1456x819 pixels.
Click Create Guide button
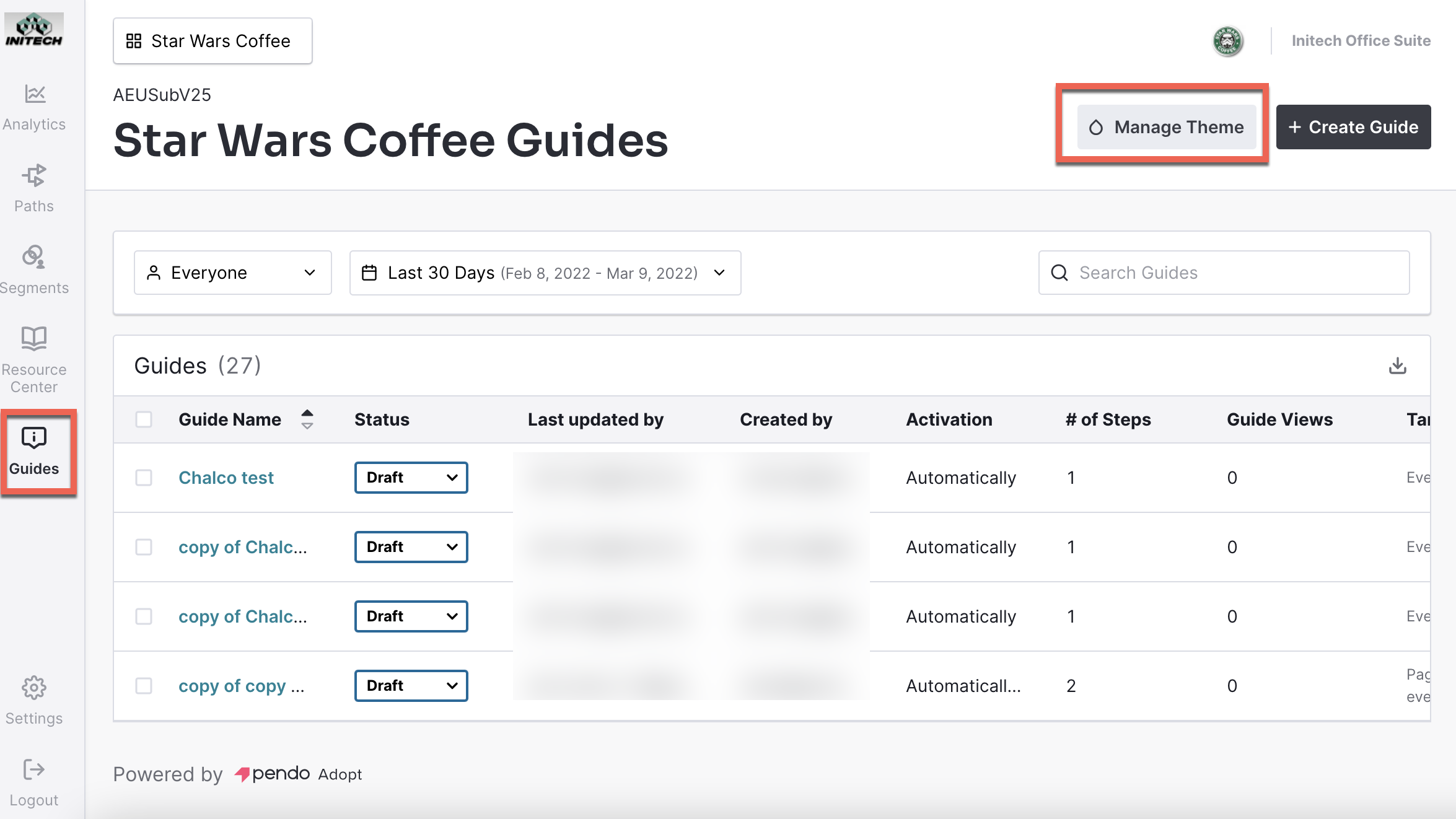[1353, 127]
